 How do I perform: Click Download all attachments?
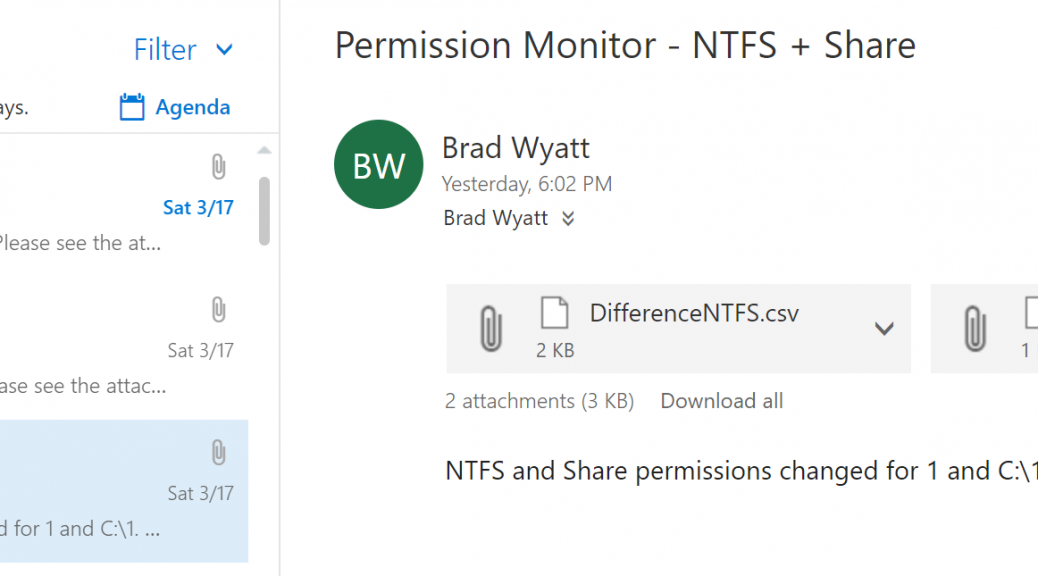point(722,401)
